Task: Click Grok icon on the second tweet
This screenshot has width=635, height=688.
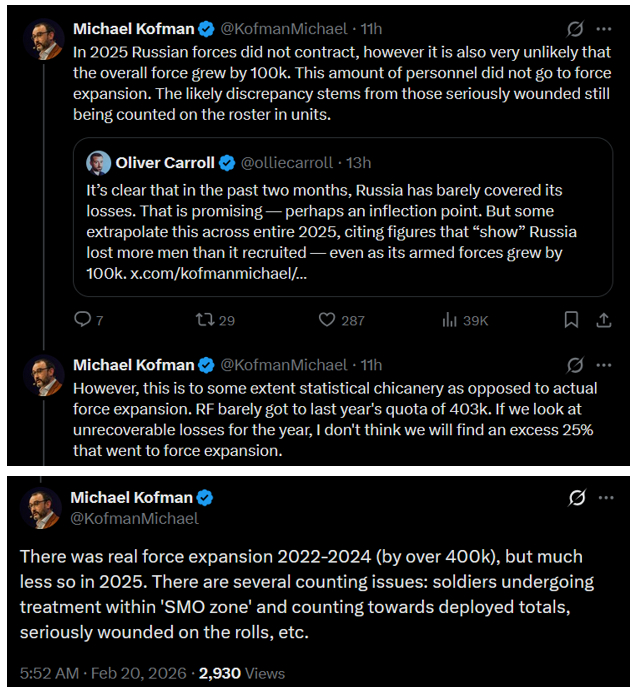Action: [x=575, y=365]
